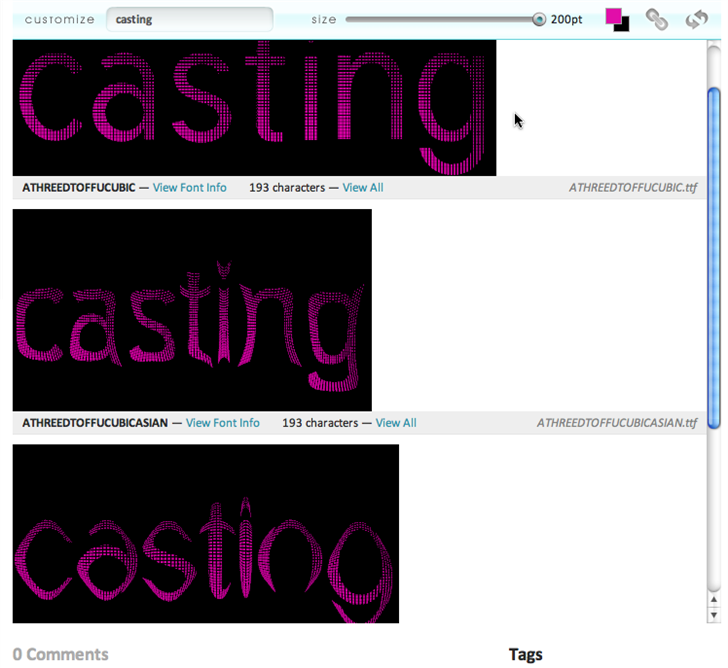Click the scrollbar up arrow
The image size is (728, 668).
pyautogui.click(x=713, y=599)
